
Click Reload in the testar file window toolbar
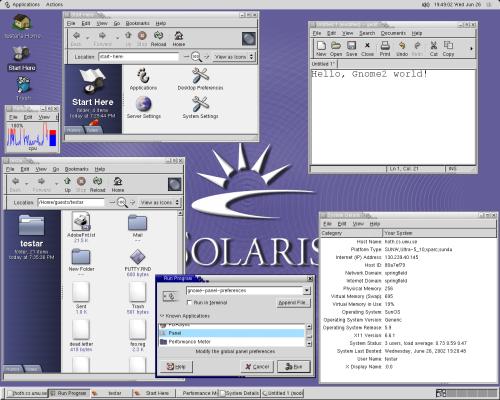point(98,184)
